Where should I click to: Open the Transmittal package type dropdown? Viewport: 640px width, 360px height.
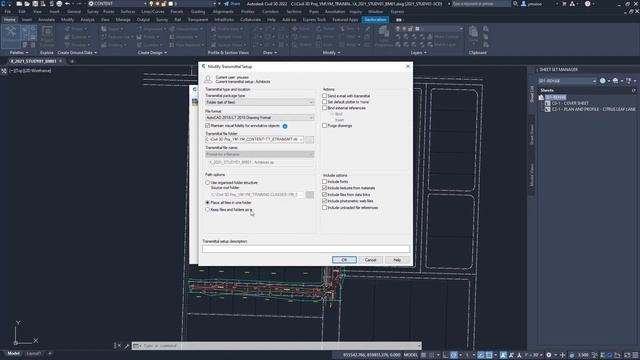pyautogui.click(x=260, y=102)
